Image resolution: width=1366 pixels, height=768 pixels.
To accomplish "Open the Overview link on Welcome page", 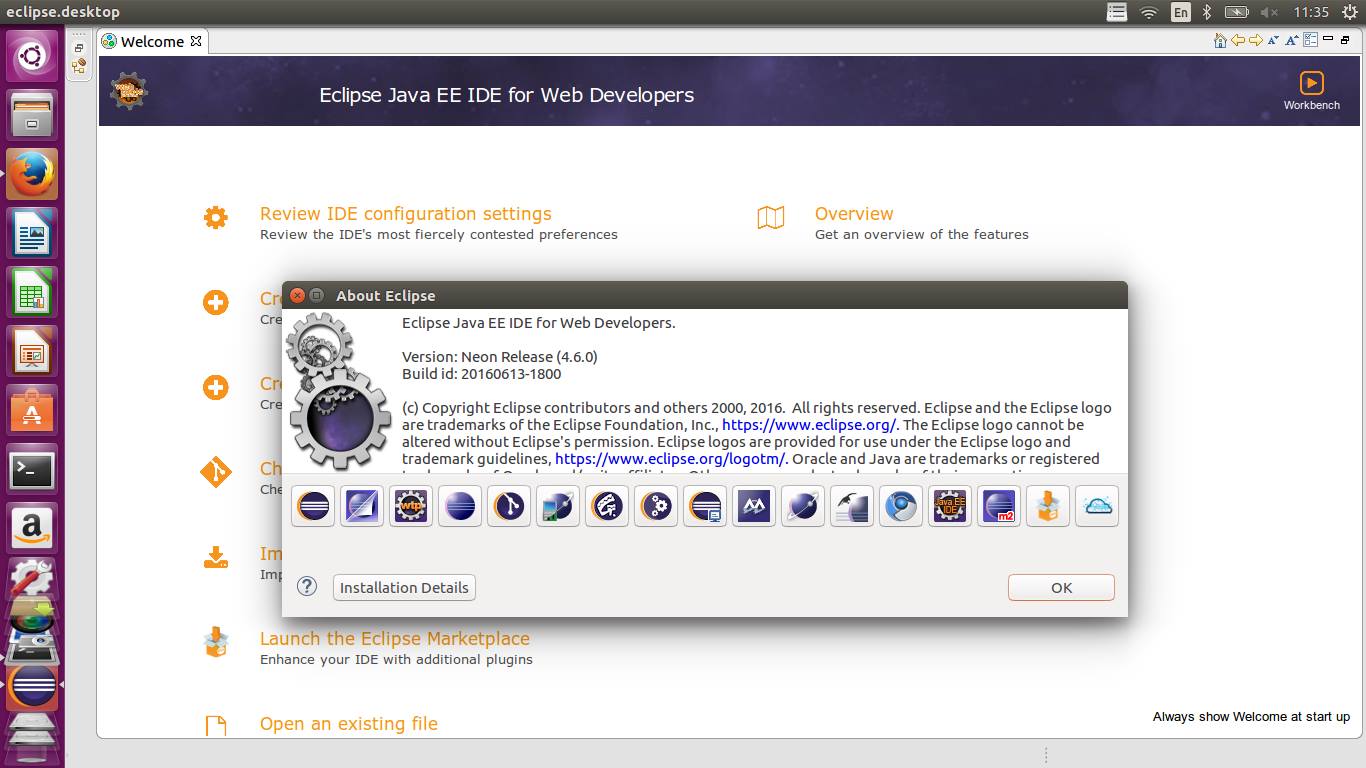I will tap(854, 214).
